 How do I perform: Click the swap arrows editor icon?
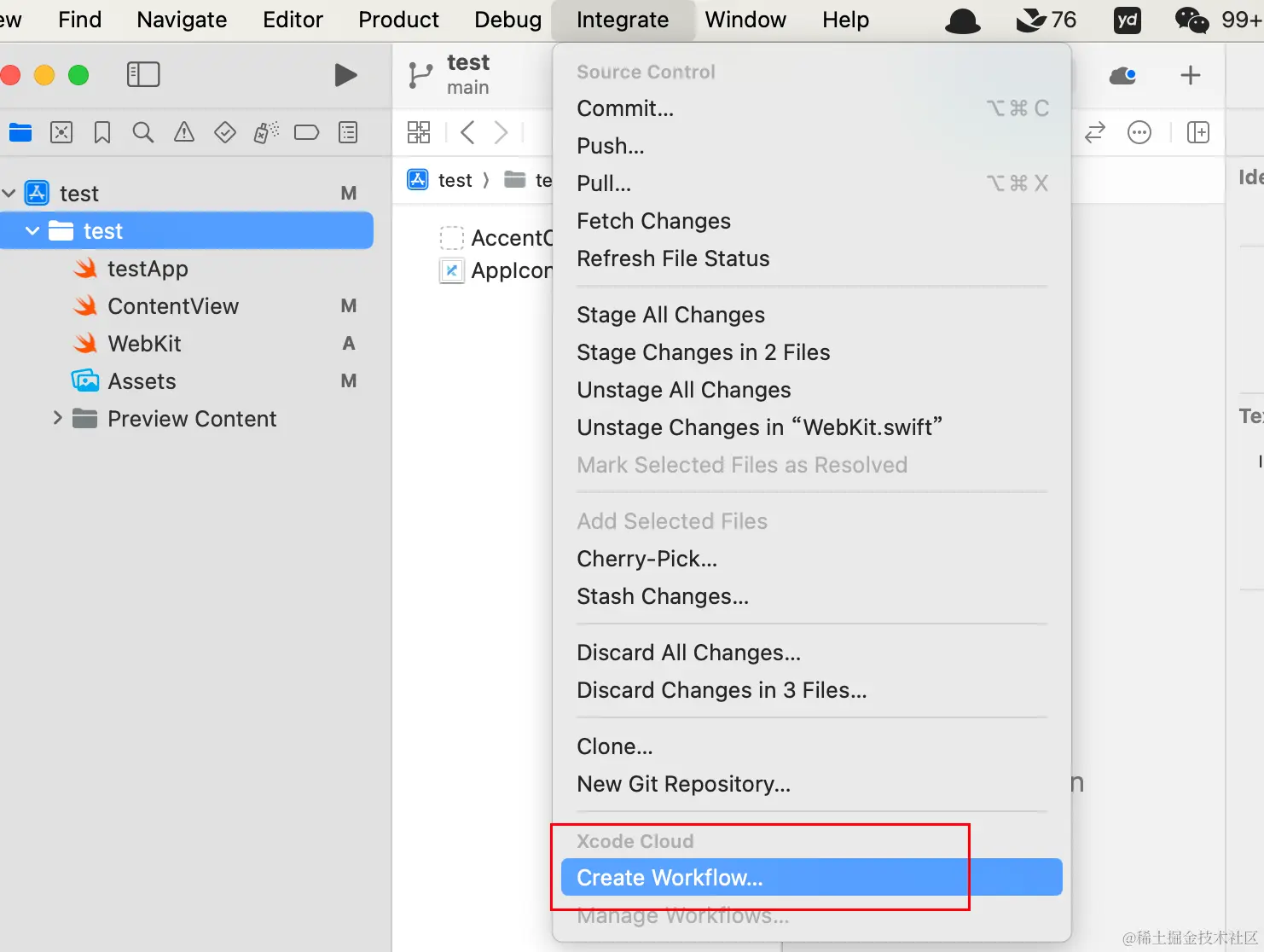pyautogui.click(x=1095, y=132)
